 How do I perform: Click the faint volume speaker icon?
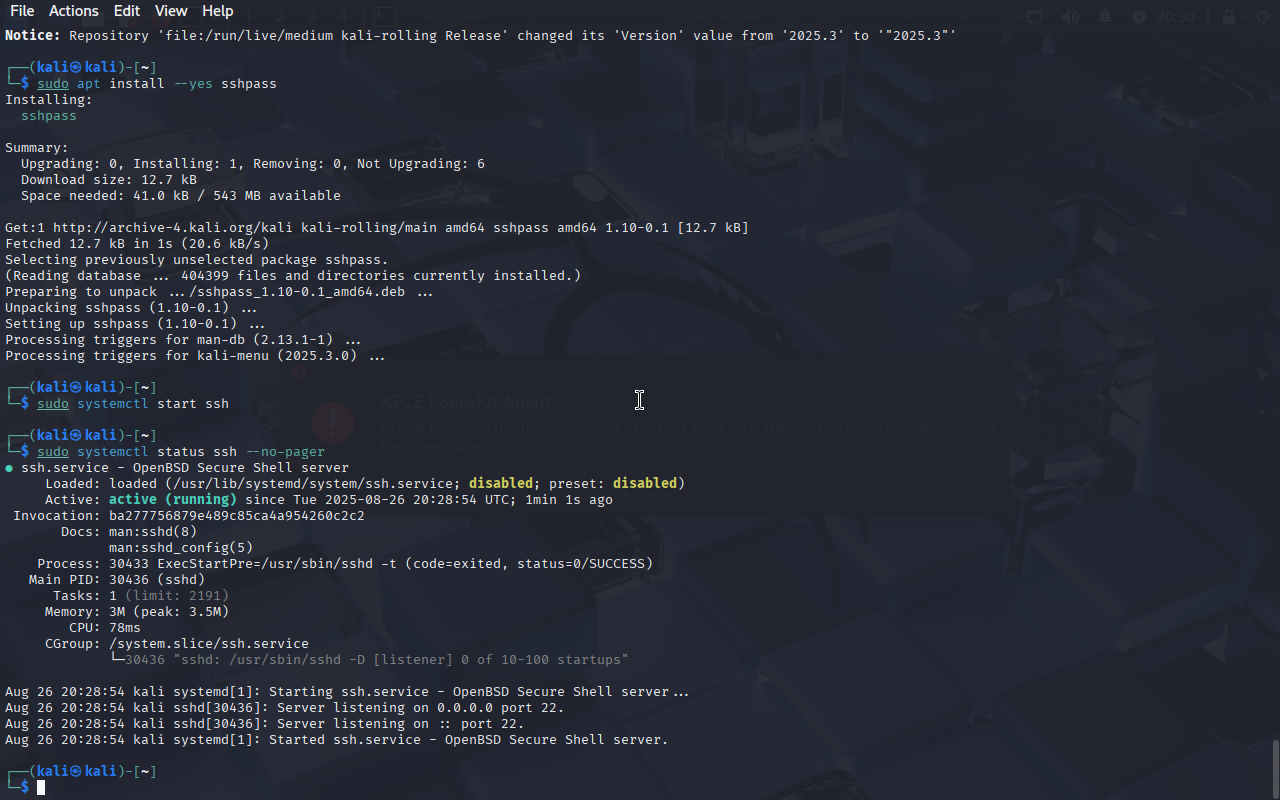pyautogui.click(x=1070, y=17)
